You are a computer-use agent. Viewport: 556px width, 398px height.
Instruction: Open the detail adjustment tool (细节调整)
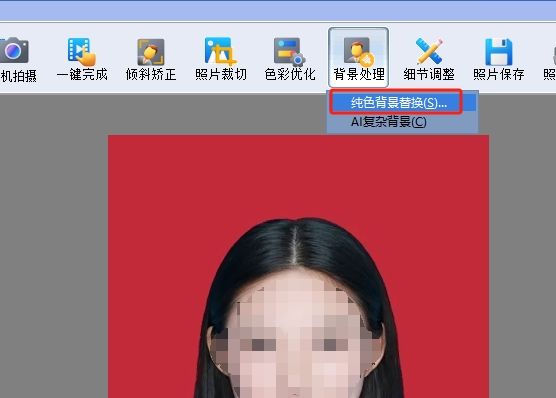coord(429,59)
